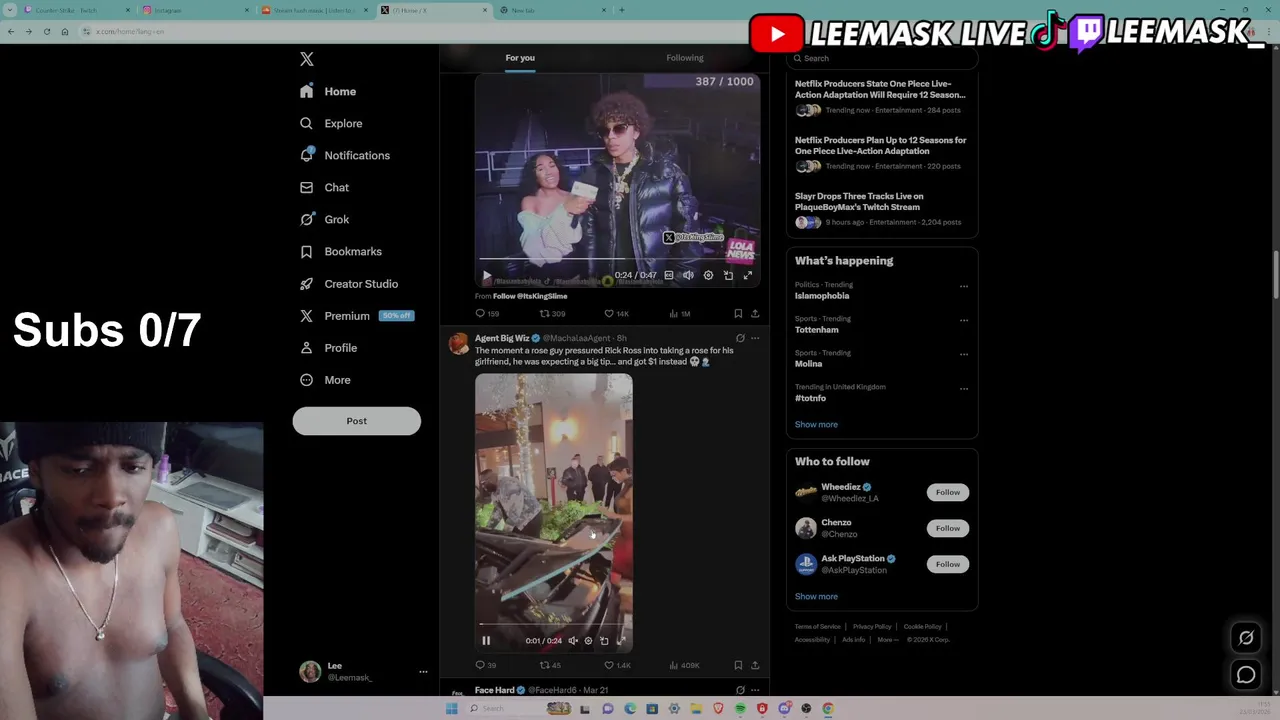This screenshot has height=720, width=1280.
Task: Open more options for Islamophobia trend
Action: [x=964, y=286]
